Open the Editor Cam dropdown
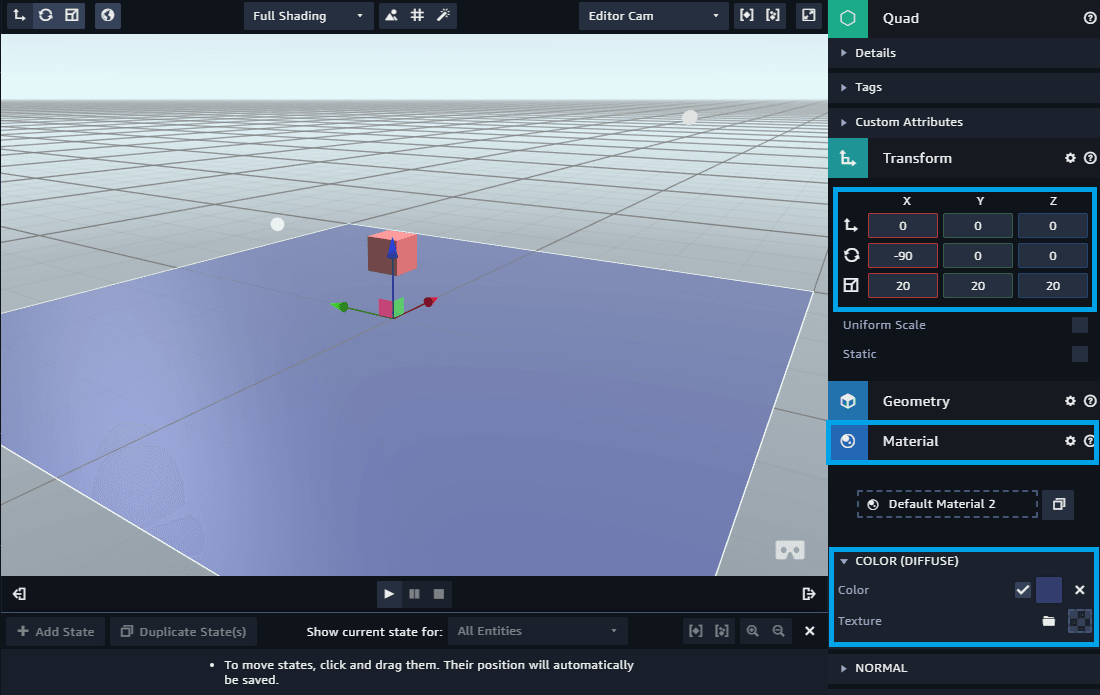1100x695 pixels. tap(653, 16)
